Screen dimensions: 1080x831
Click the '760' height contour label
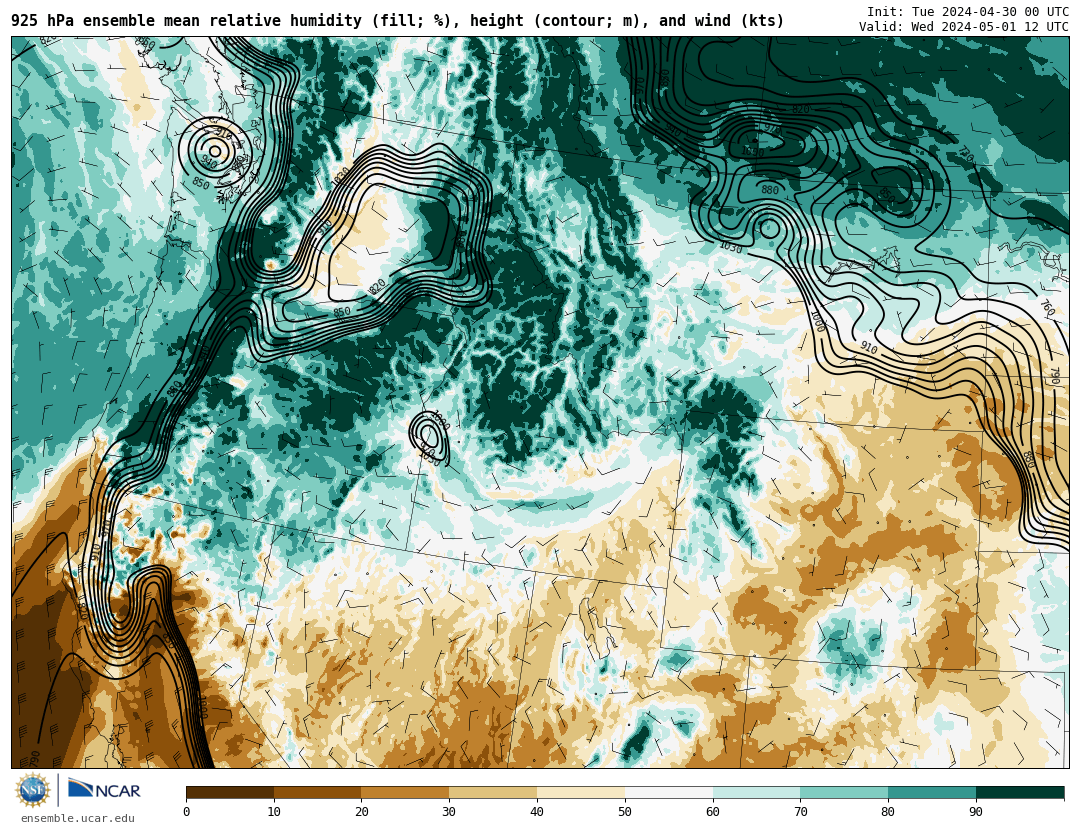[1047, 307]
